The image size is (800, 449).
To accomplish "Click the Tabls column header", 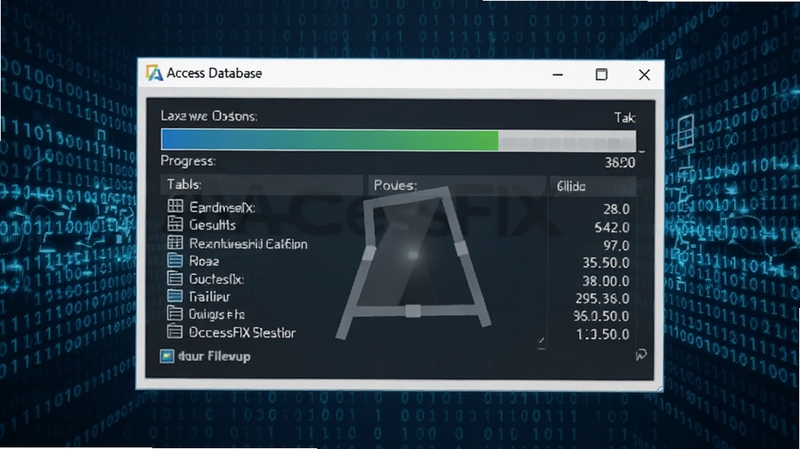I will pos(262,185).
